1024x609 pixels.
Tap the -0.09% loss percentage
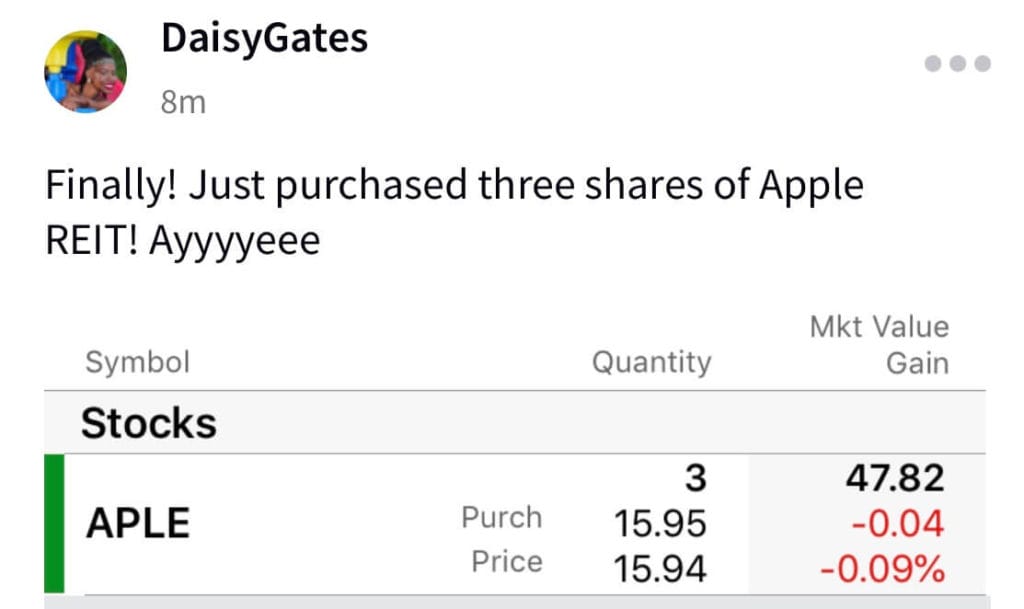point(883,569)
